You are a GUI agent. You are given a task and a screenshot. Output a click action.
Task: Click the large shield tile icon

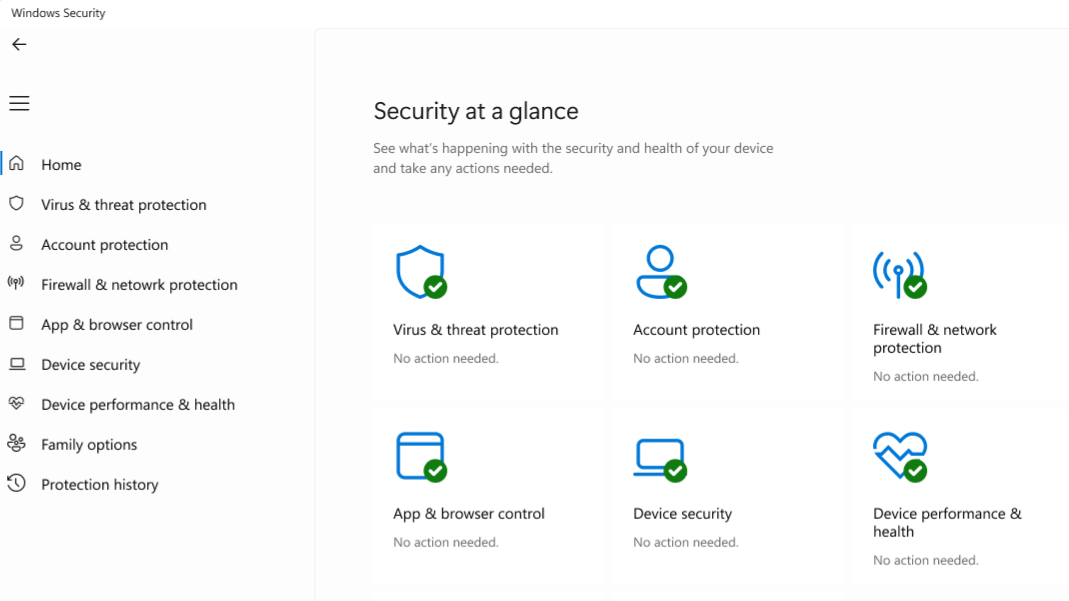pyautogui.click(x=421, y=272)
